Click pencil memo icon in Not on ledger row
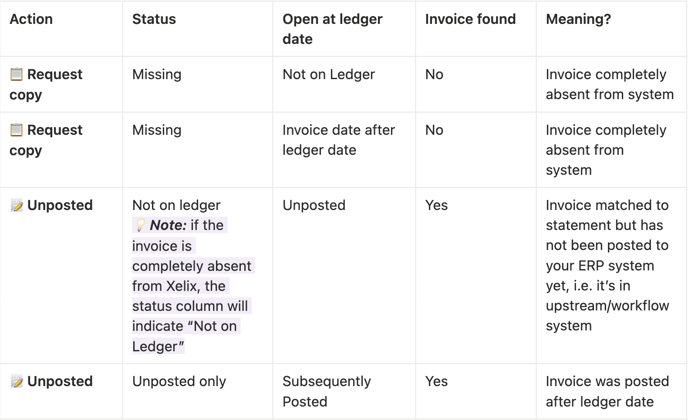688x420 pixels. point(17,205)
